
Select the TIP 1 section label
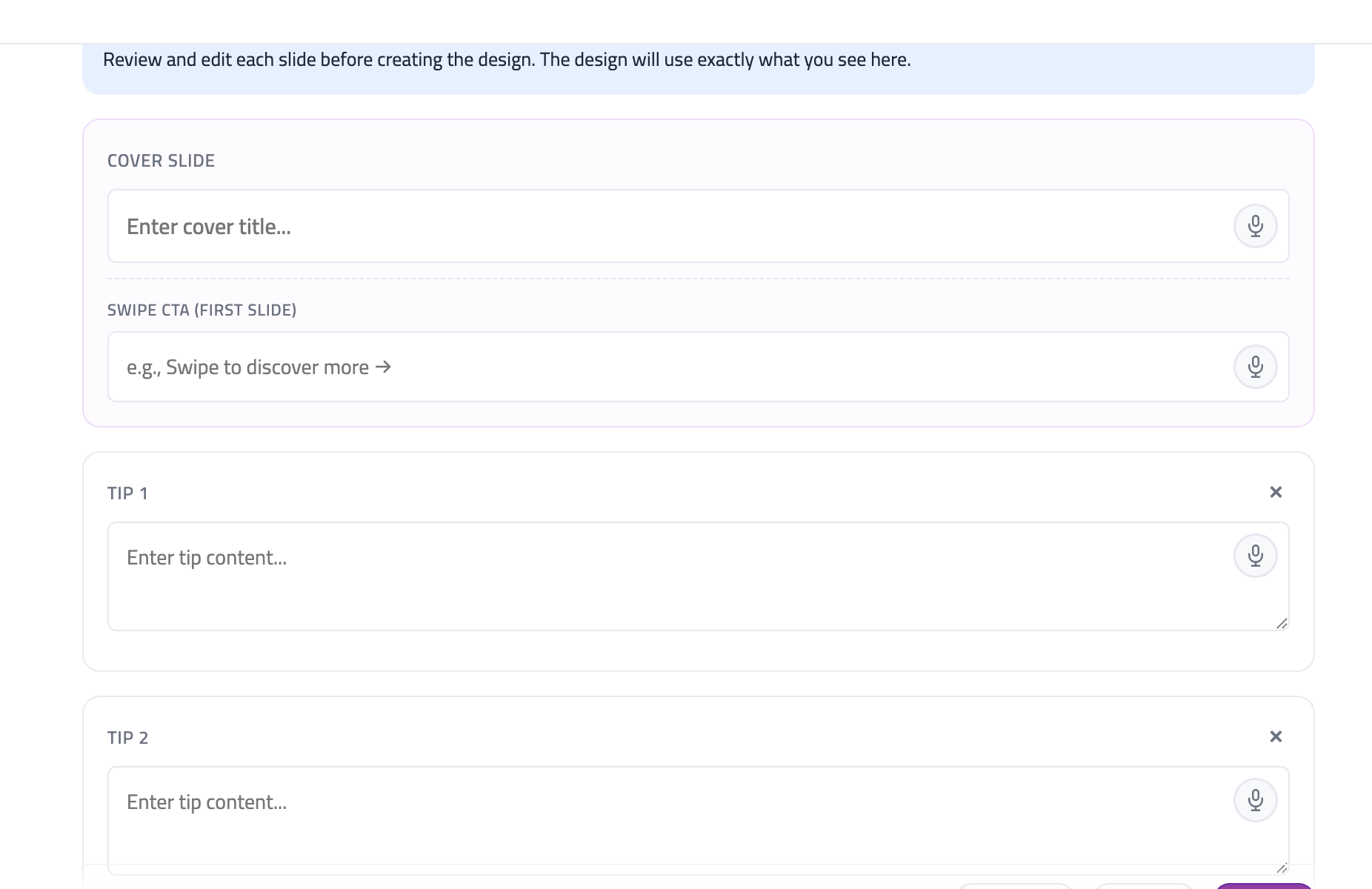point(127,492)
